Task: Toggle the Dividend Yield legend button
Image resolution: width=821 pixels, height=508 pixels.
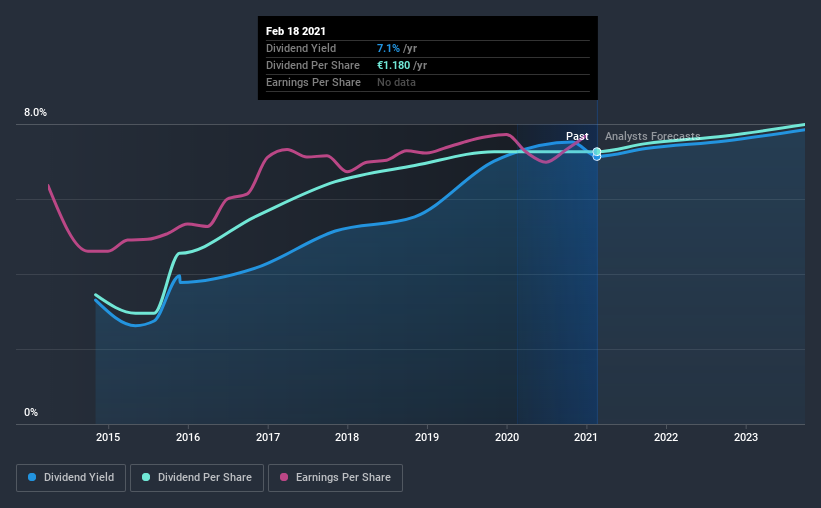Action: coord(71,478)
